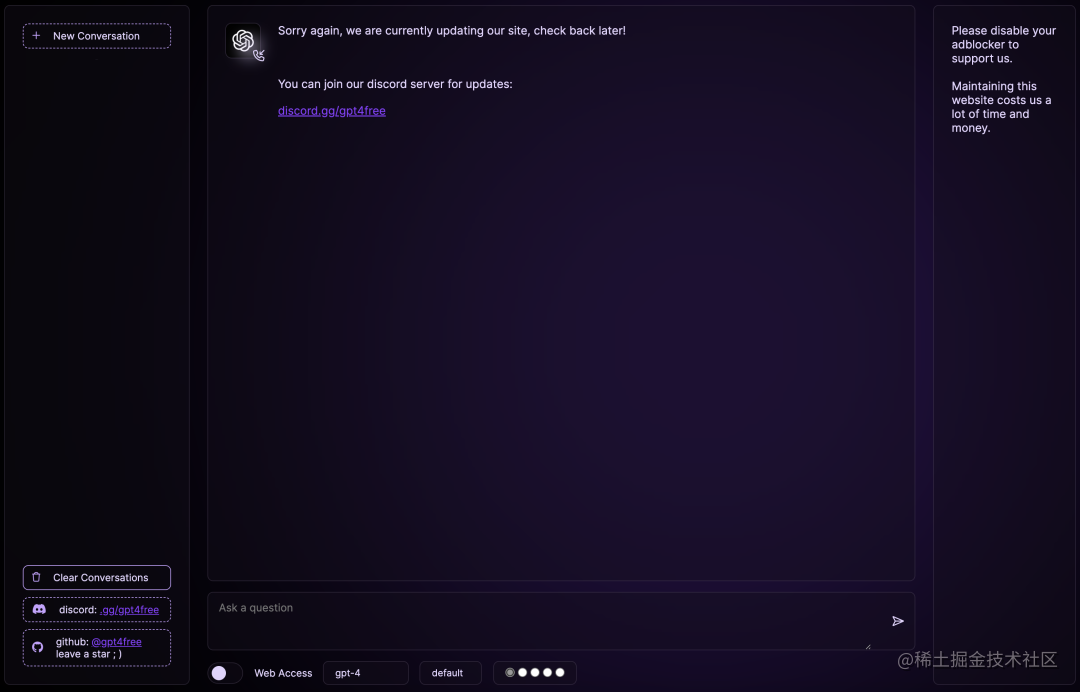Toggle the Web Access switch

[225, 673]
